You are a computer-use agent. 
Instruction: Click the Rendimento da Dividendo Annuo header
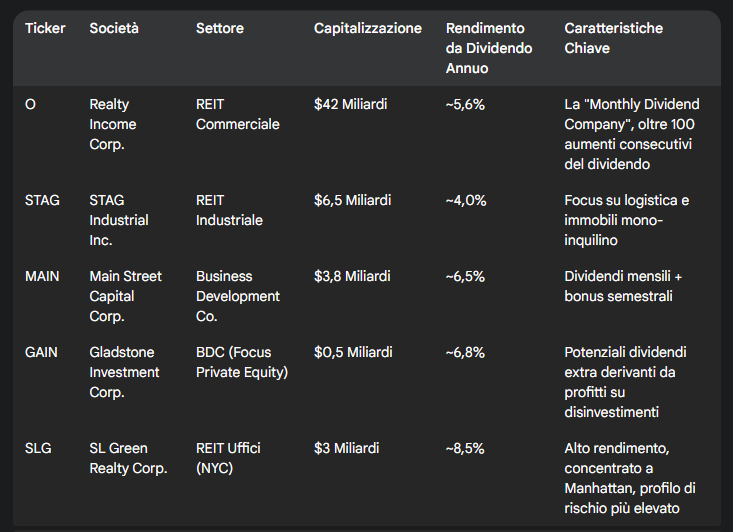pos(489,48)
